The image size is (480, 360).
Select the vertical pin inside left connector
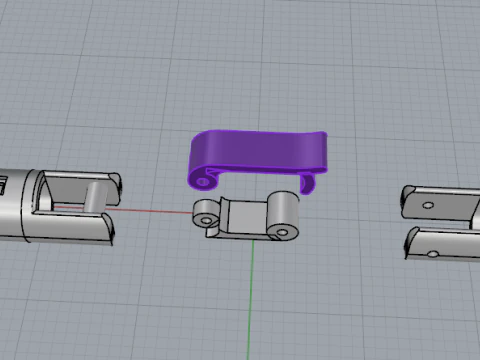coord(95,197)
